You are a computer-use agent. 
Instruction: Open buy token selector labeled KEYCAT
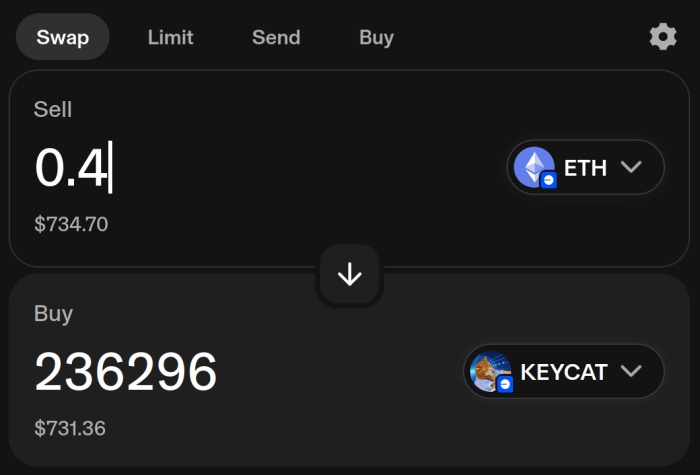tap(564, 372)
